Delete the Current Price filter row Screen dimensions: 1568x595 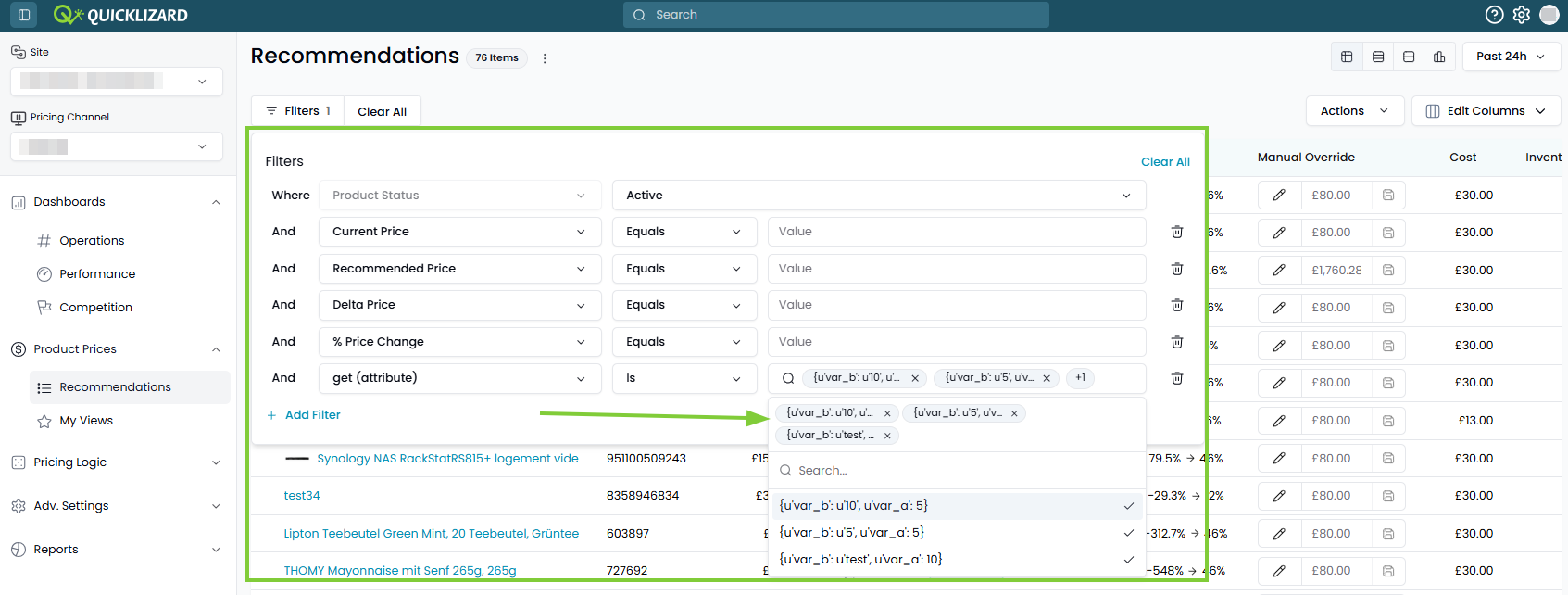point(1177,232)
